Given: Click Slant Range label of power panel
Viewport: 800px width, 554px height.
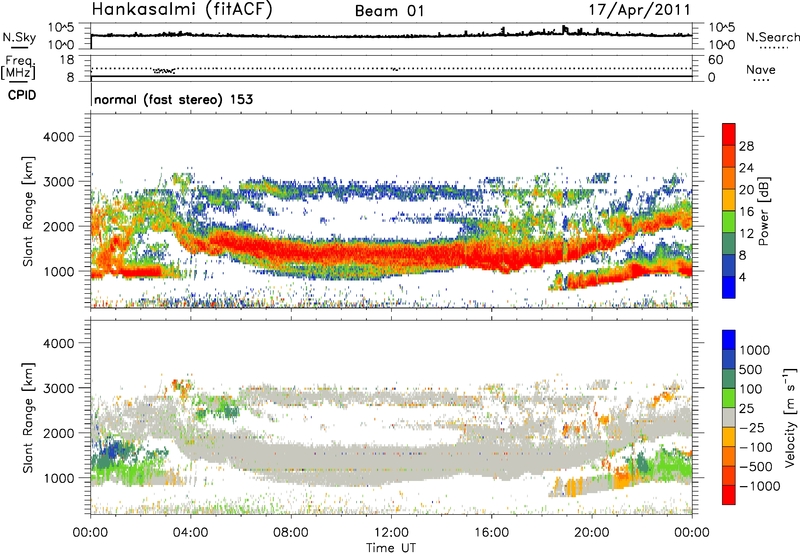Looking at the screenshot, I should (x=28, y=211).
